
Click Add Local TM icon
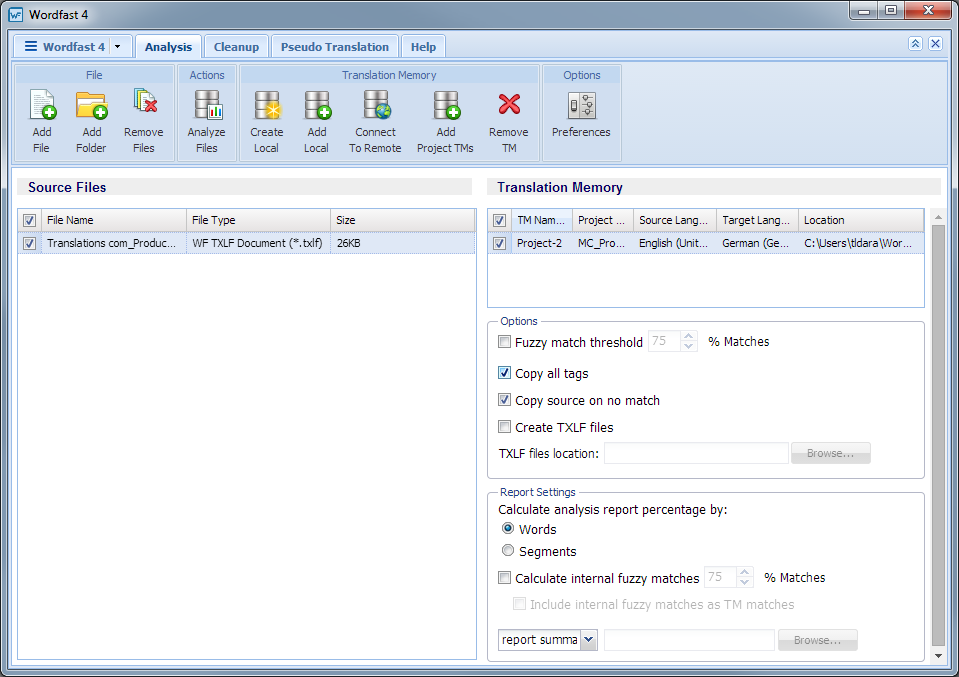coord(317,105)
